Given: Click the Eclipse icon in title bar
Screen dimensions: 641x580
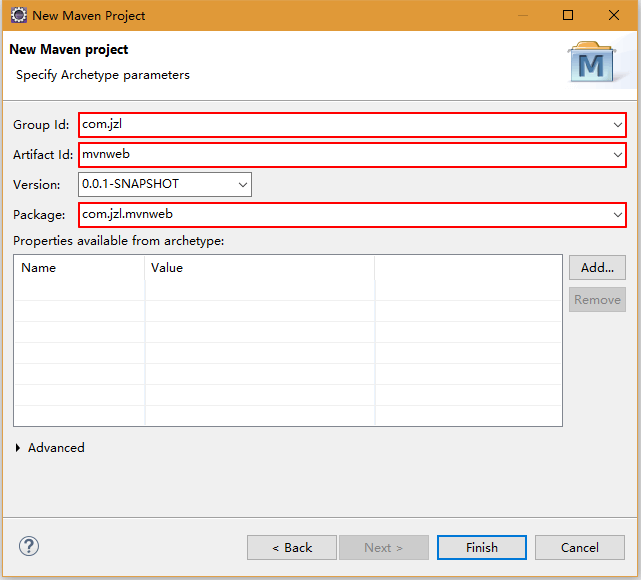Looking at the screenshot, I should click(18, 15).
